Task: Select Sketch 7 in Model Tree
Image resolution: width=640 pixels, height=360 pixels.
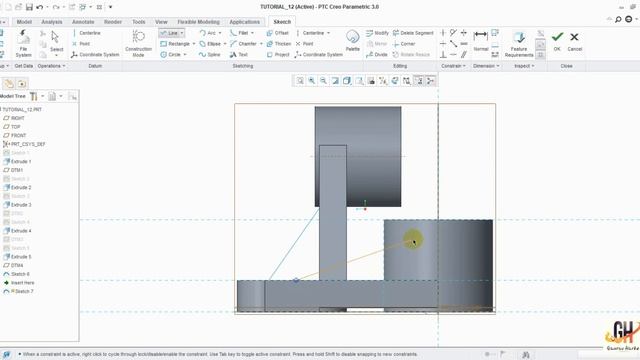Action: (19, 291)
